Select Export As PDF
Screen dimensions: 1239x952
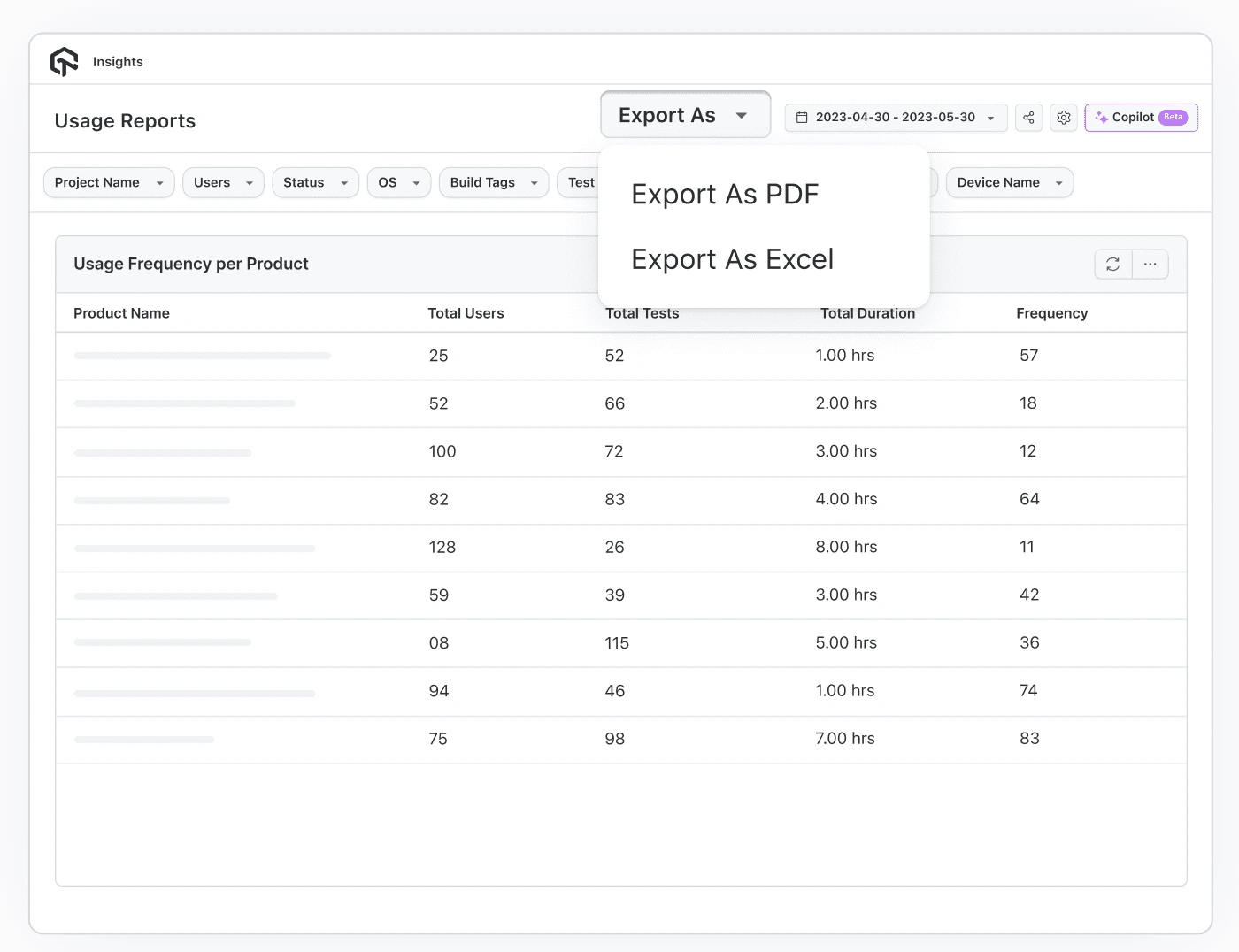(x=725, y=194)
